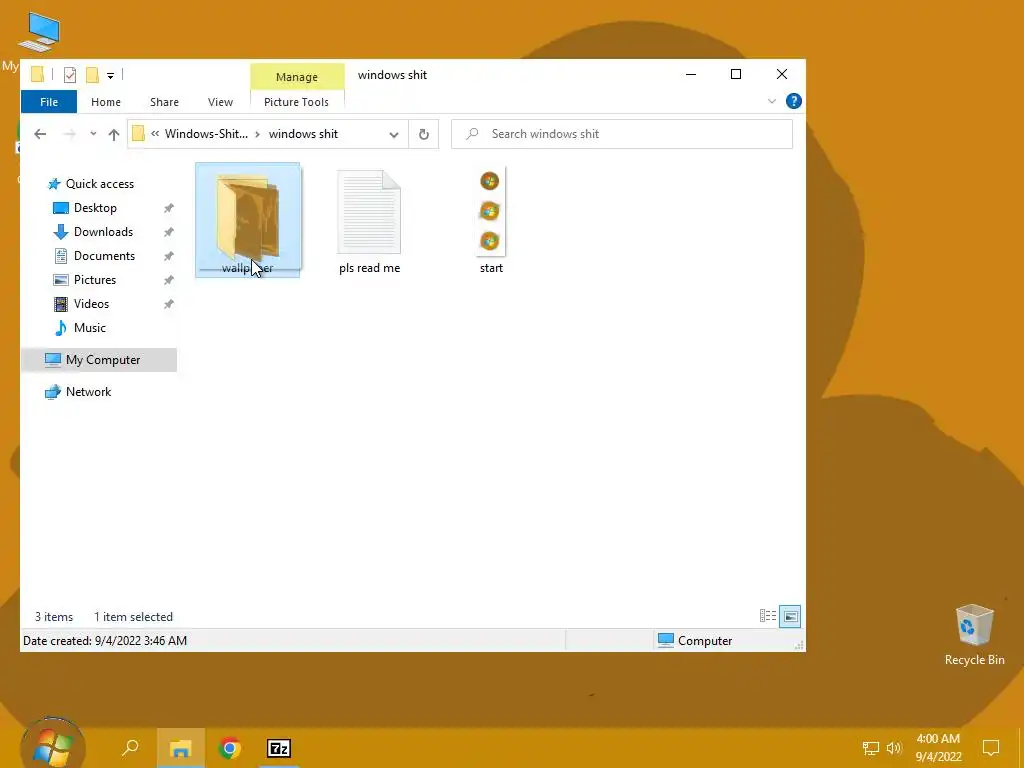
Task: Open the Explorer Help icon
Action: [793, 101]
